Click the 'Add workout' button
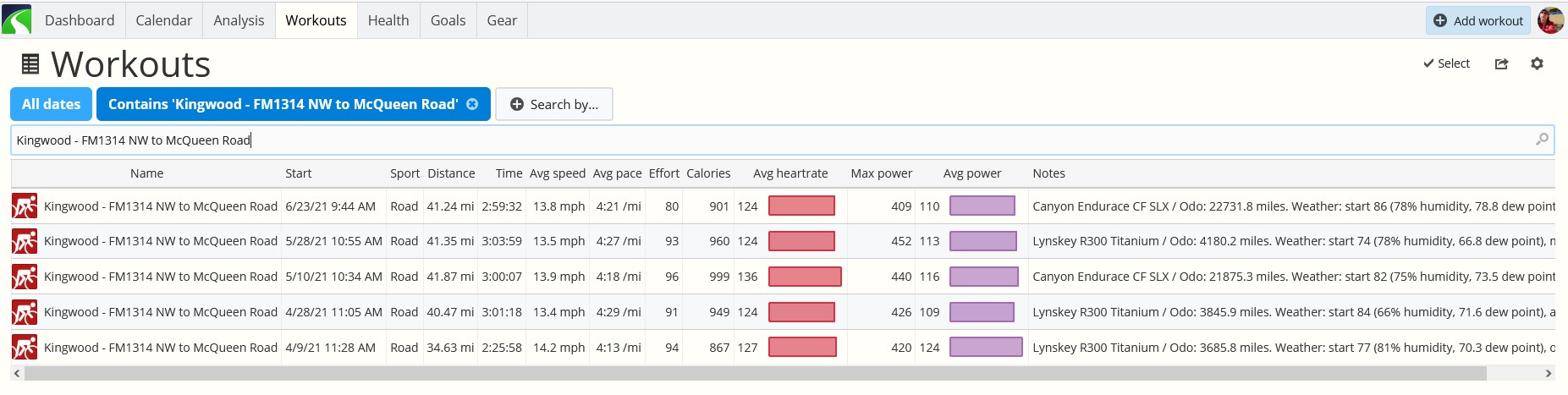1568x395 pixels. 1478,20
